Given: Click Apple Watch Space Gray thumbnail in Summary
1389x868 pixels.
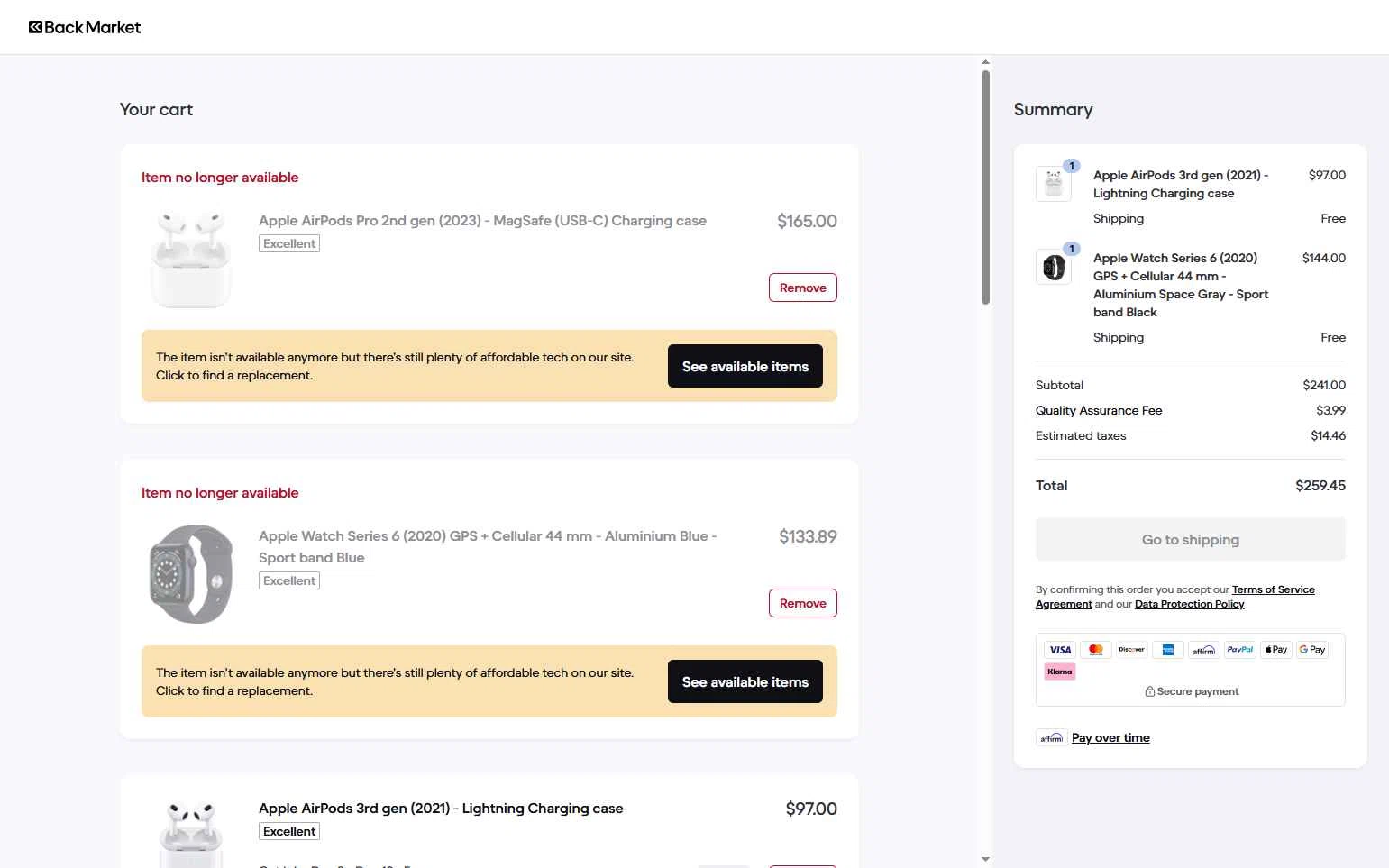Looking at the screenshot, I should coord(1054,267).
